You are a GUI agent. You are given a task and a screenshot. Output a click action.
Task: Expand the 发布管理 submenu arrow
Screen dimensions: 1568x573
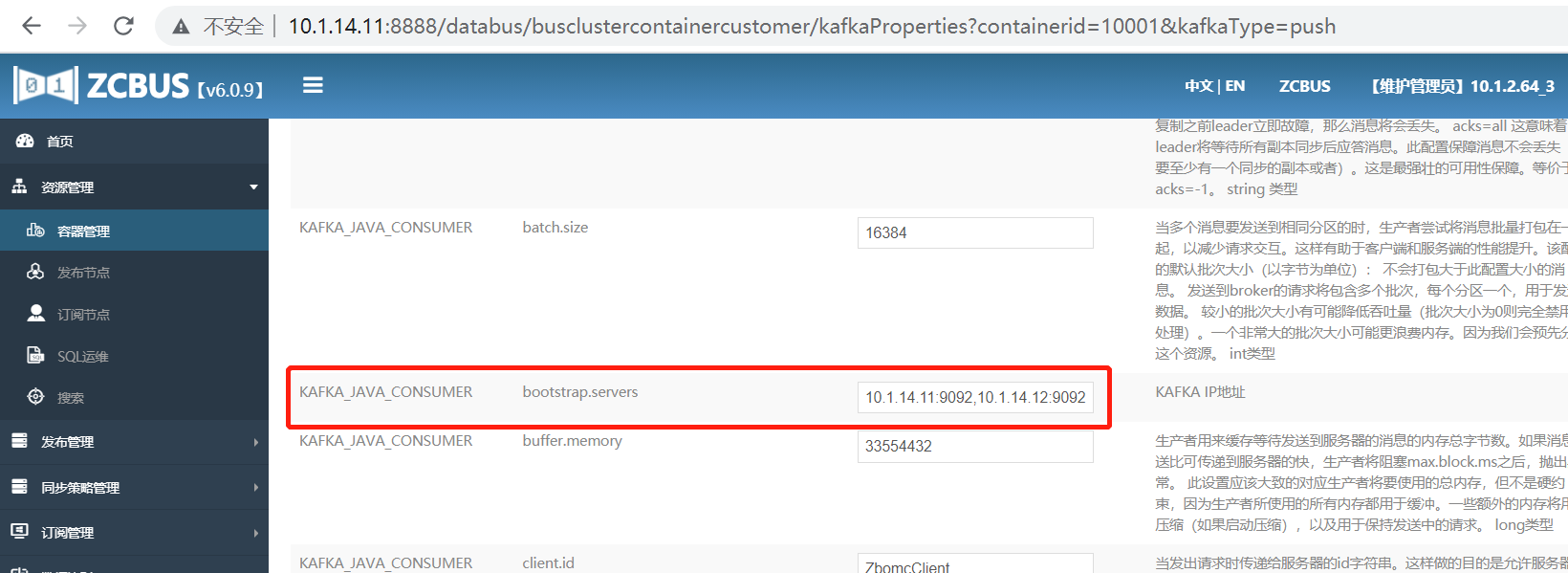click(255, 442)
